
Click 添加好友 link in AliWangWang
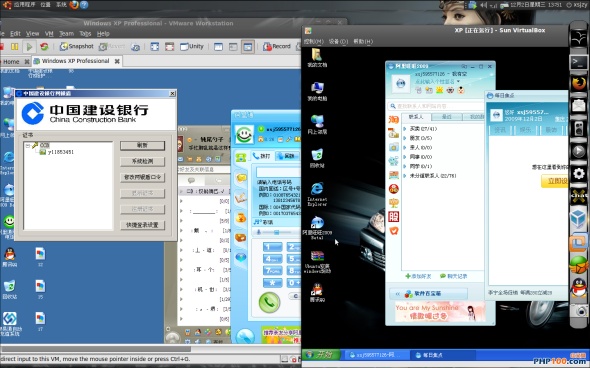pyautogui.click(x=418, y=276)
